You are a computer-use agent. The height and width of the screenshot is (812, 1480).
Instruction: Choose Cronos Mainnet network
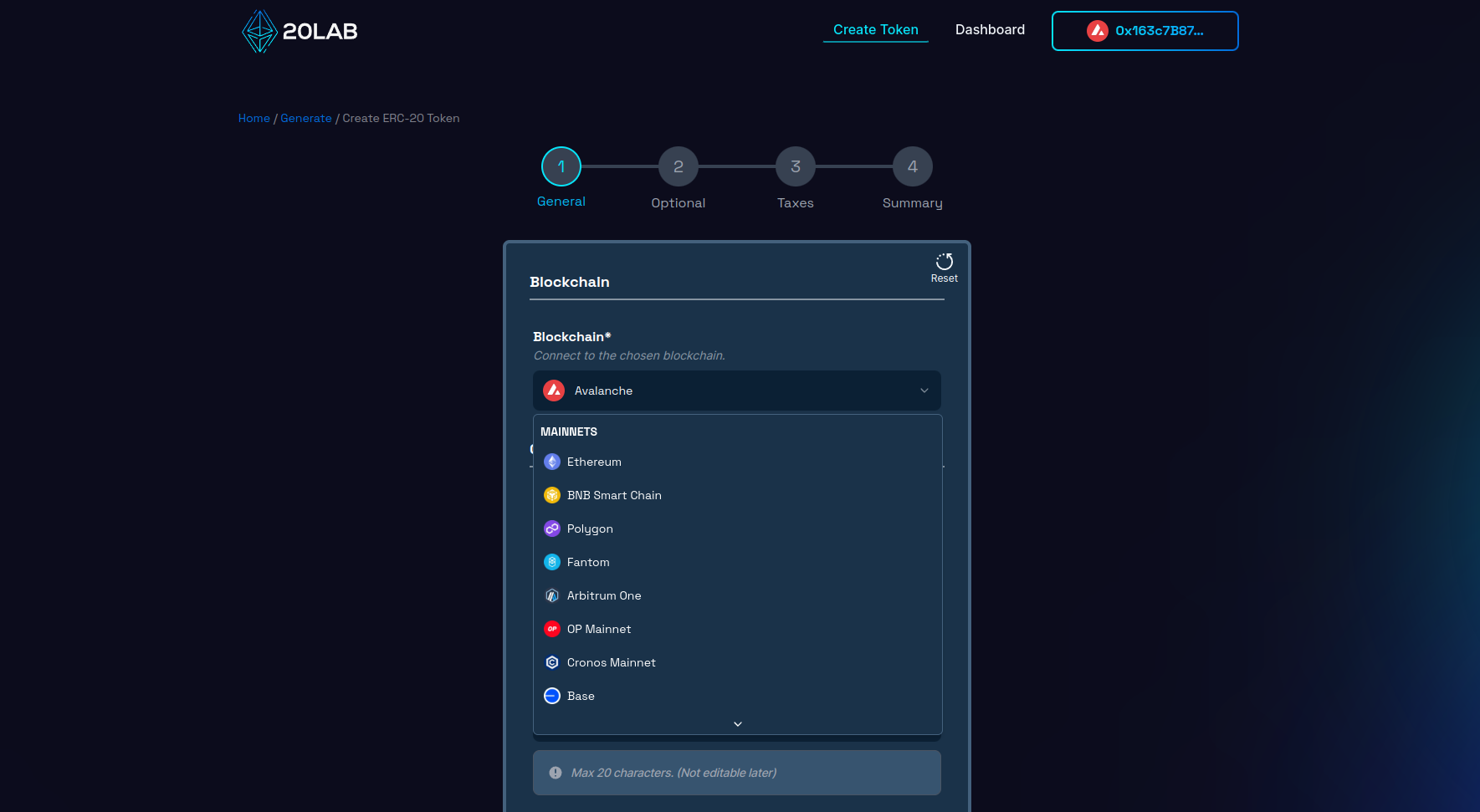coord(738,662)
